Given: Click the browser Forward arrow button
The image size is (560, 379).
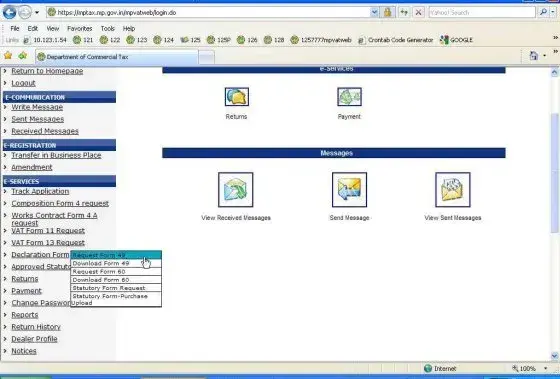Looking at the screenshot, I should pyautogui.click(x=25, y=13).
